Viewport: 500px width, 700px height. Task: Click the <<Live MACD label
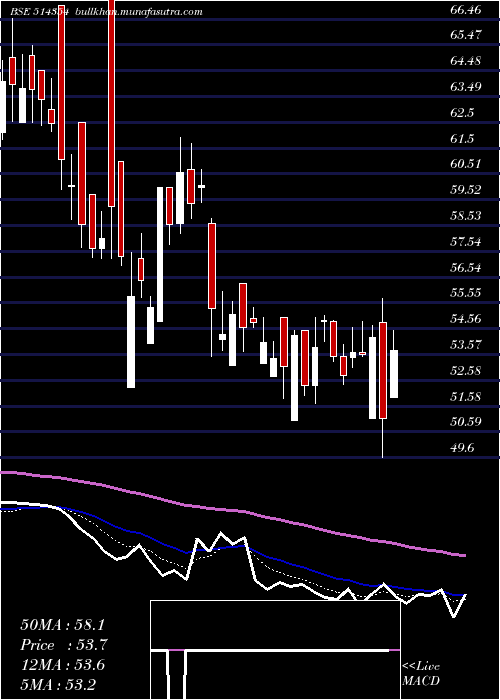421,674
